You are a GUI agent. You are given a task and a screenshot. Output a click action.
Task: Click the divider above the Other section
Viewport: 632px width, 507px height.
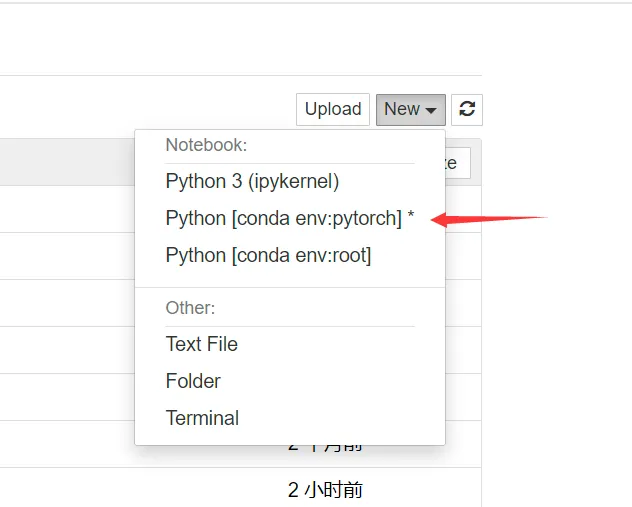(x=290, y=288)
